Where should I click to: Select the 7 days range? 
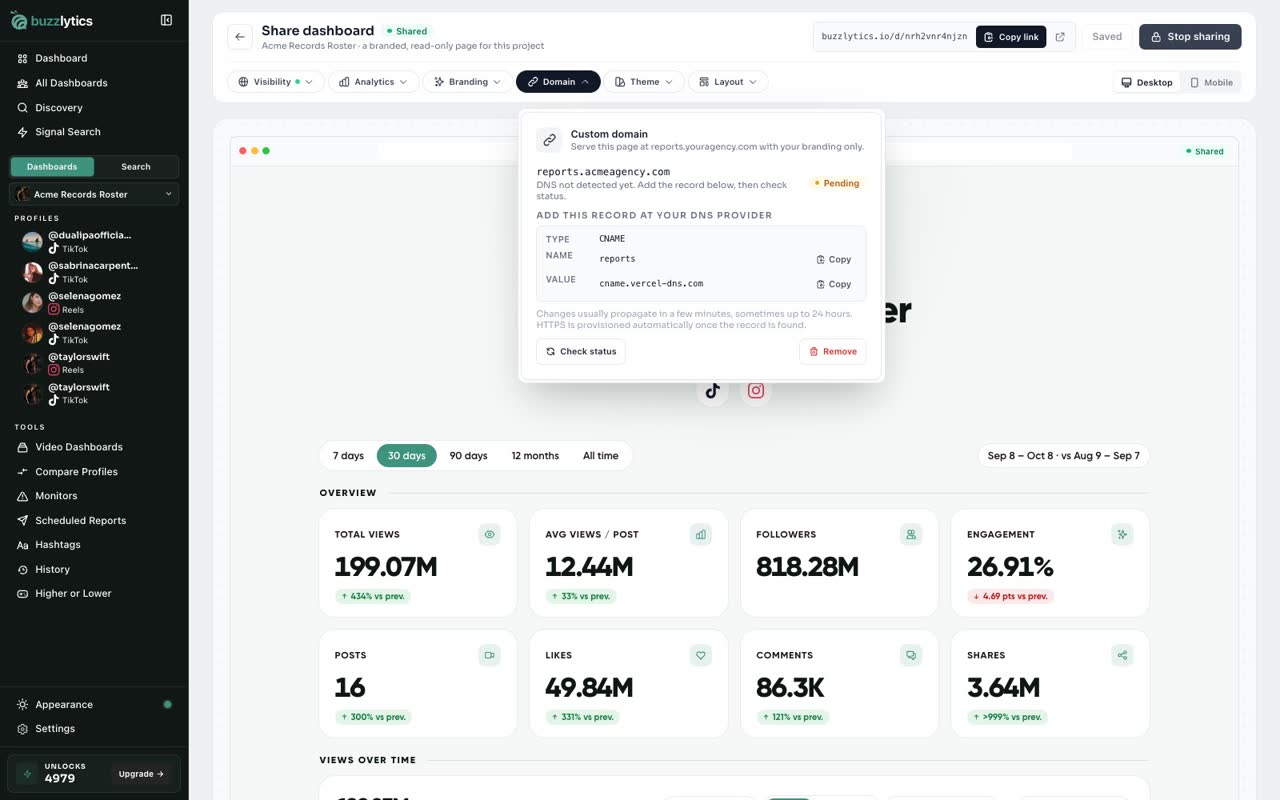[348, 456]
